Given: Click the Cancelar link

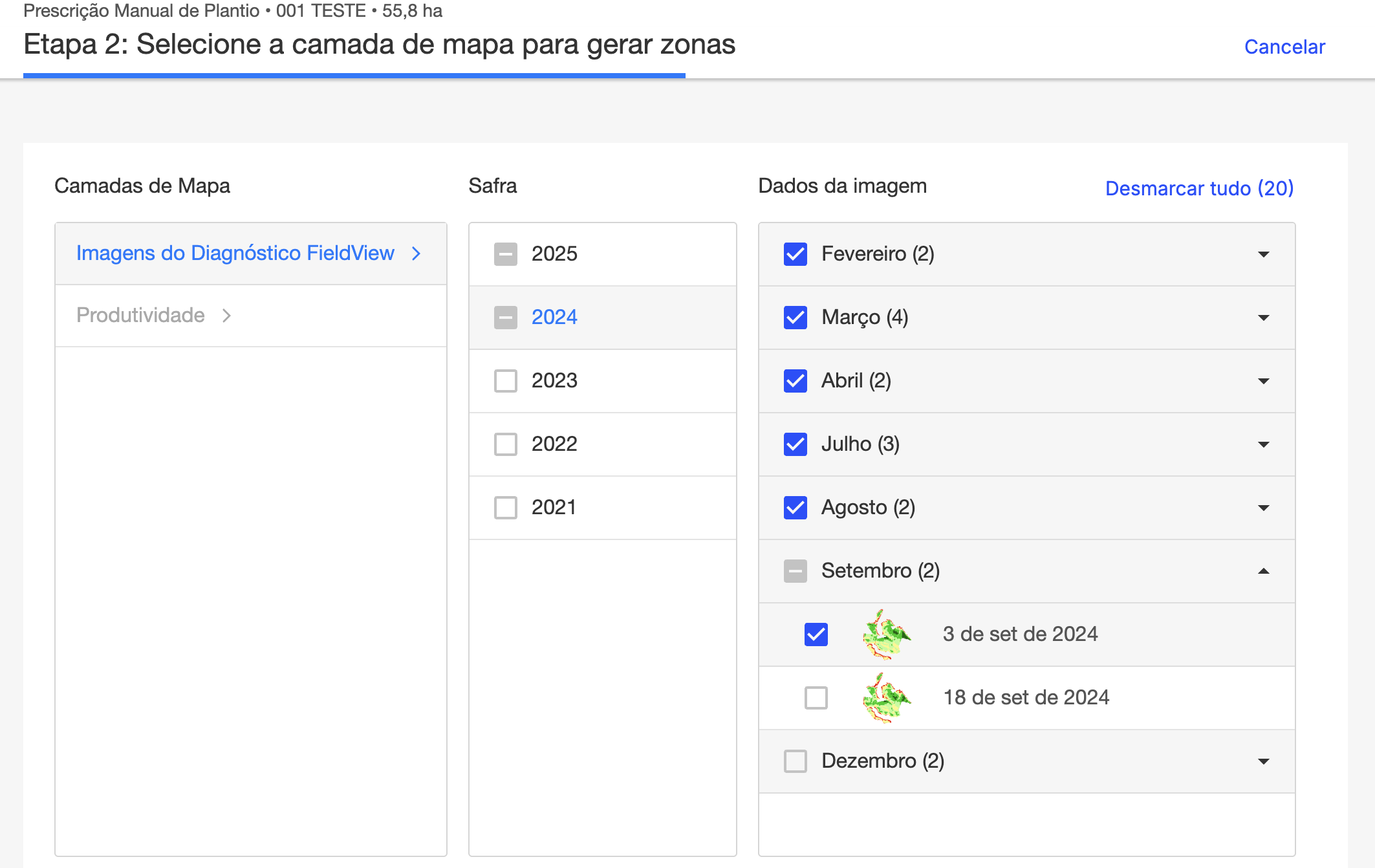Looking at the screenshot, I should pos(1284,47).
